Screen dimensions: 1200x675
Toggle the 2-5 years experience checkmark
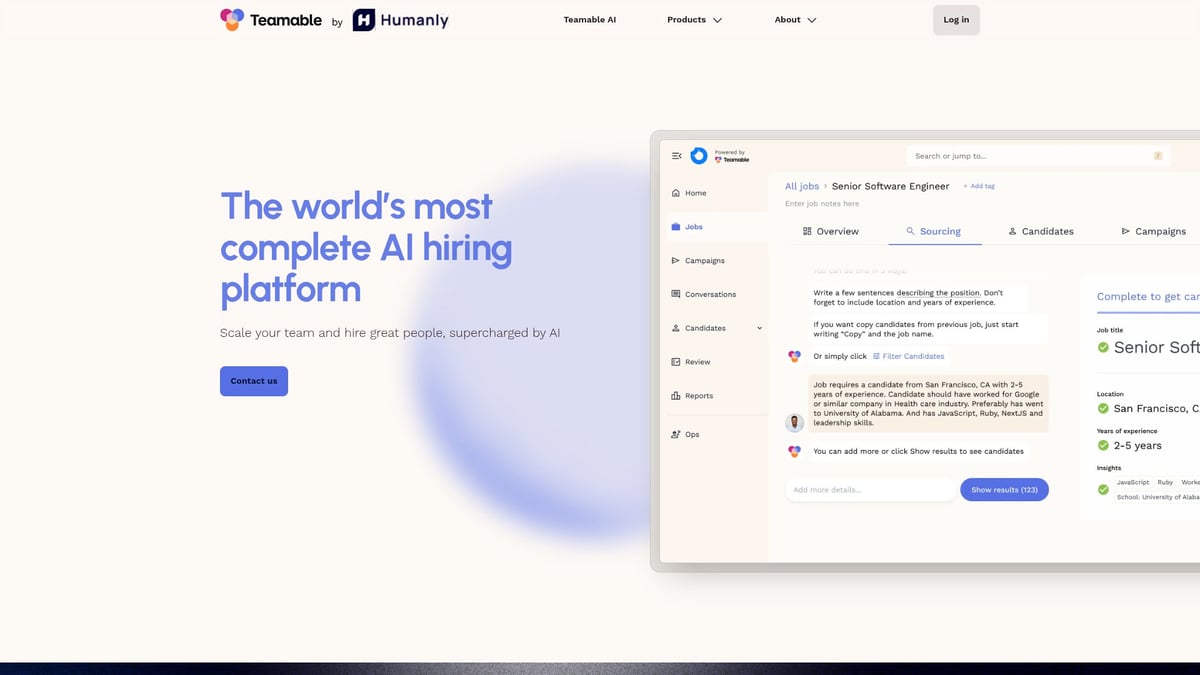pos(1101,445)
